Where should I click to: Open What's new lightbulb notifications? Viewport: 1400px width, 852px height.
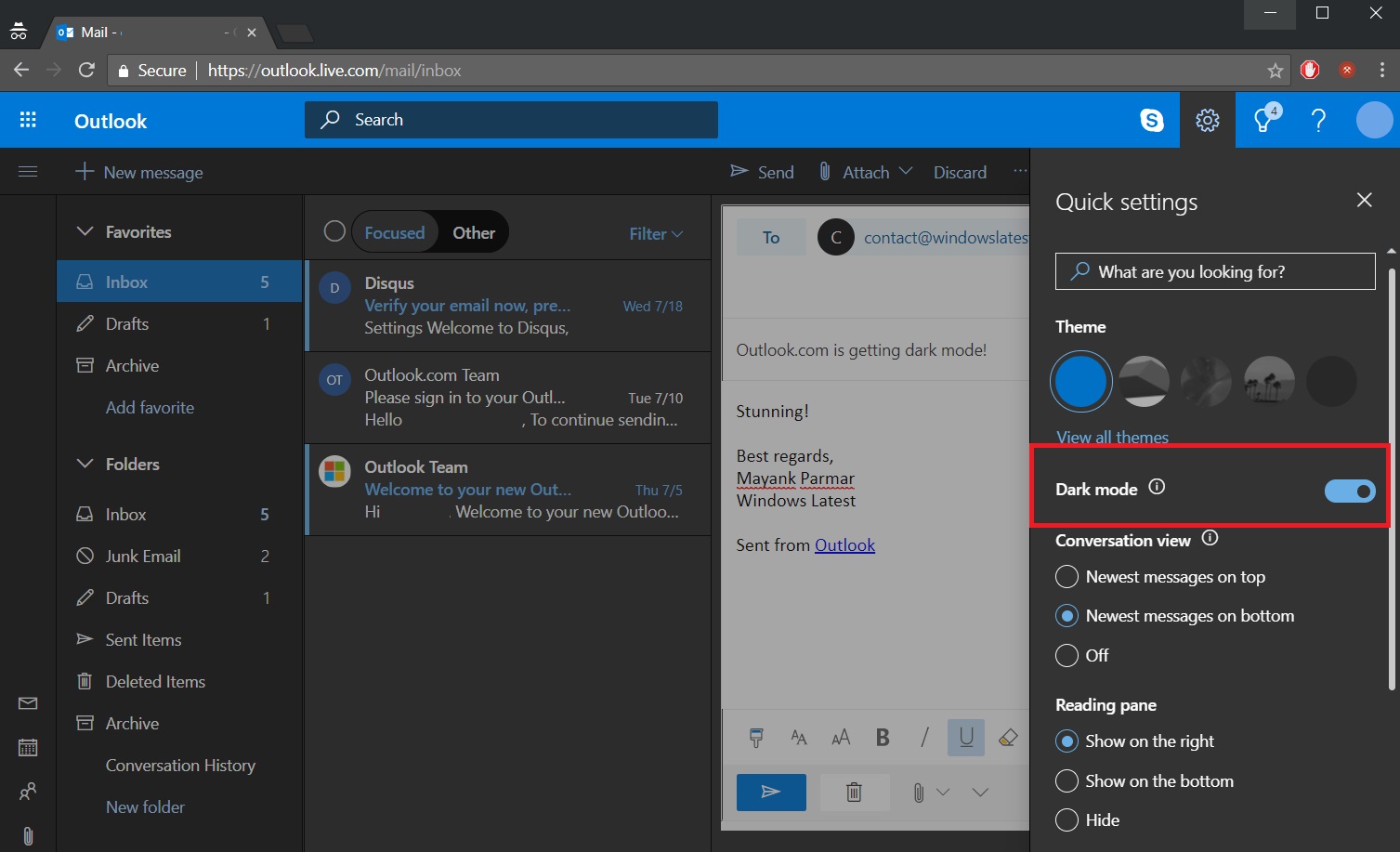pyautogui.click(x=1263, y=120)
